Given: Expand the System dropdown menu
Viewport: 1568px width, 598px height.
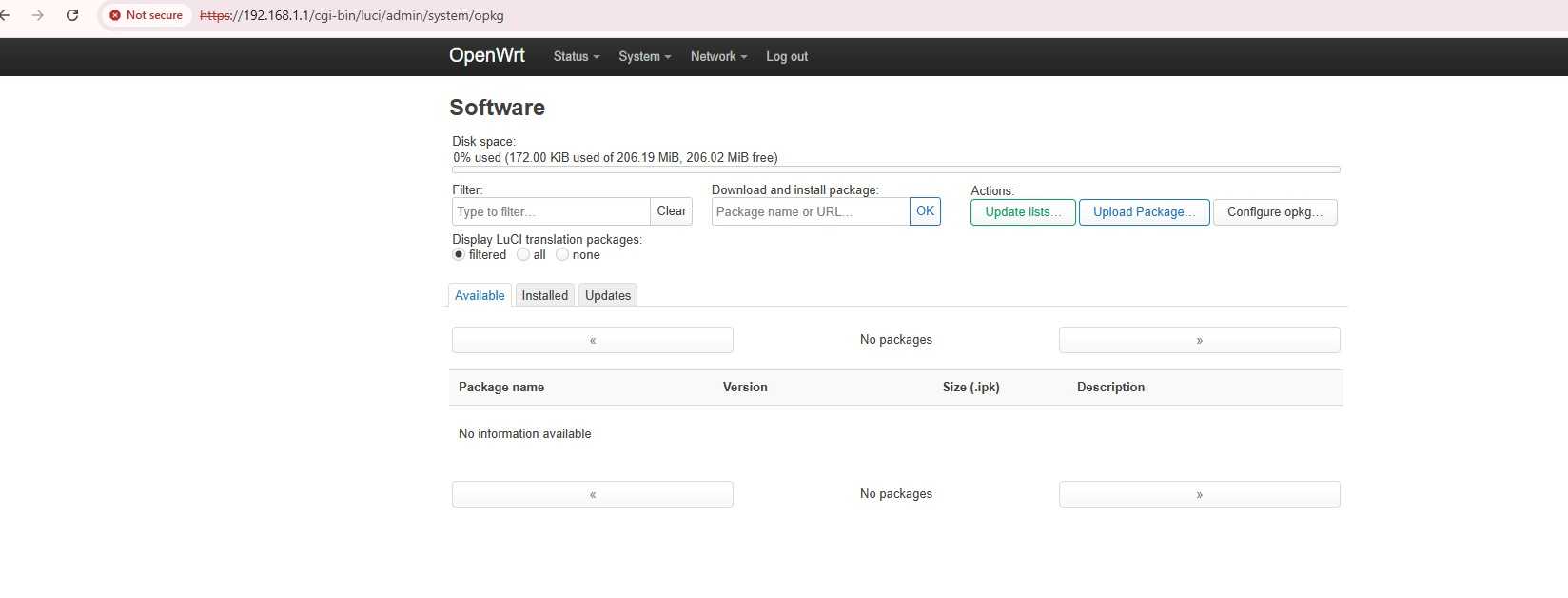Looking at the screenshot, I should (x=645, y=56).
